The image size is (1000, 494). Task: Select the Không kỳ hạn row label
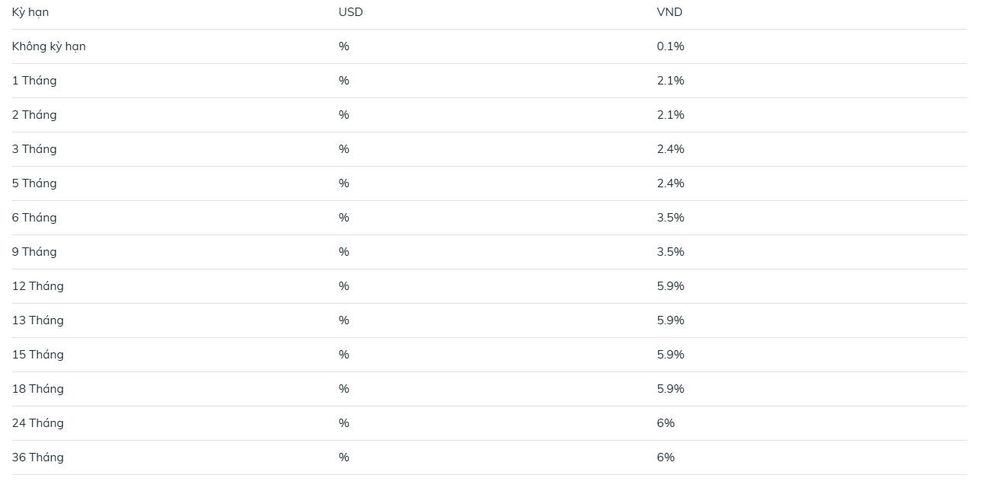(48, 47)
